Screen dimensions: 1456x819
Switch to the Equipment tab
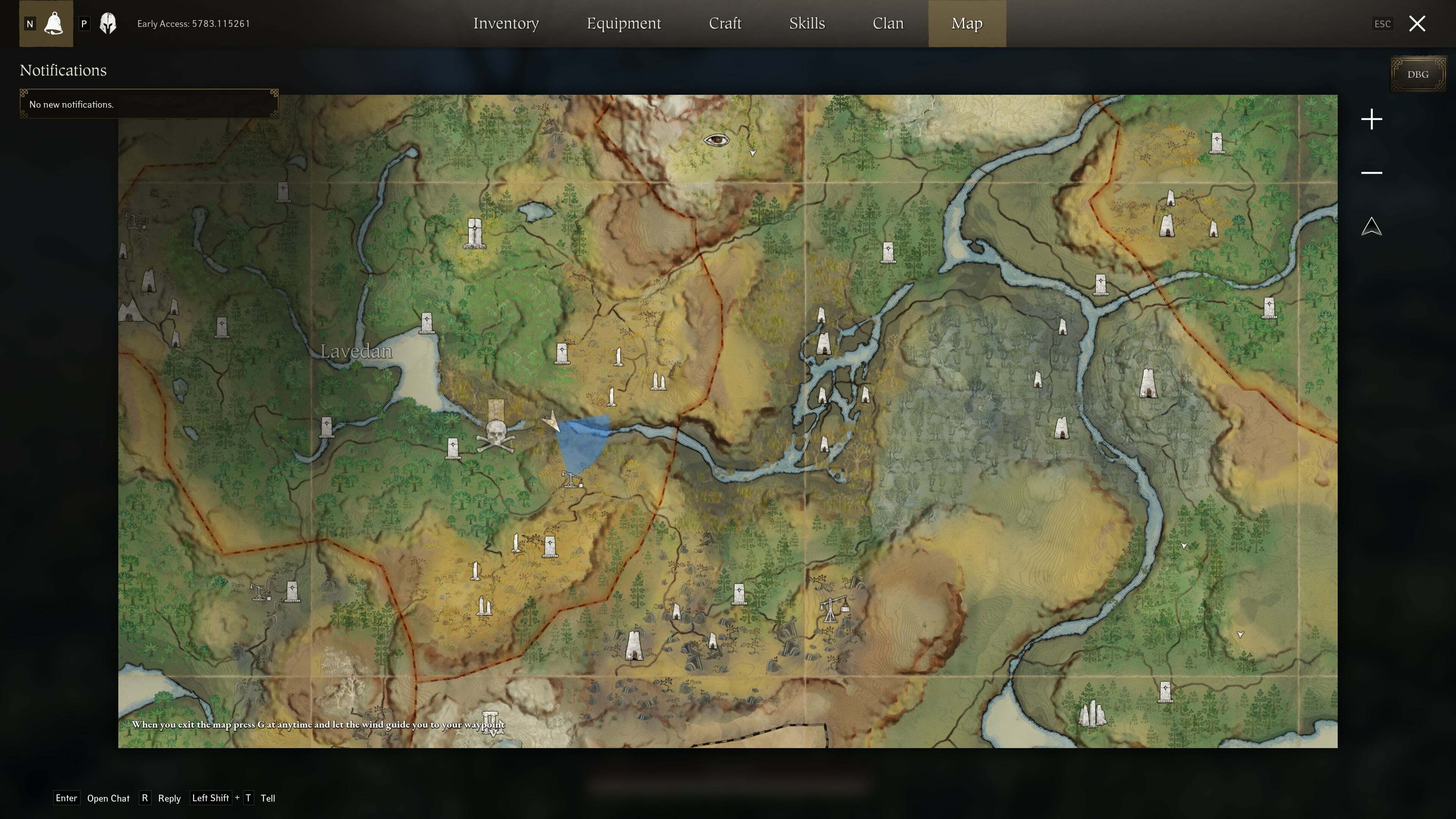pyautogui.click(x=623, y=23)
